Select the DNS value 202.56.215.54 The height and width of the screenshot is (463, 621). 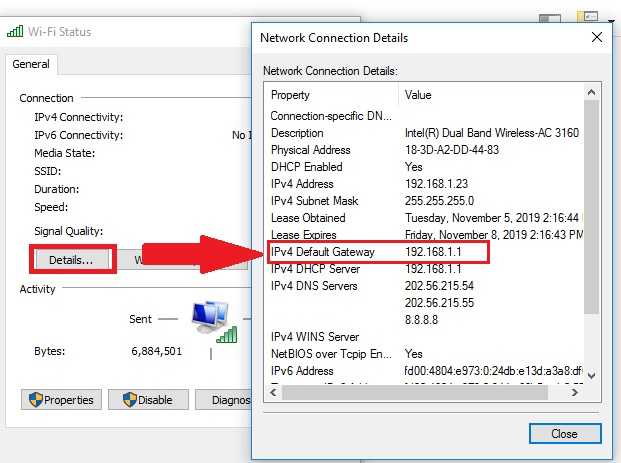click(x=439, y=286)
